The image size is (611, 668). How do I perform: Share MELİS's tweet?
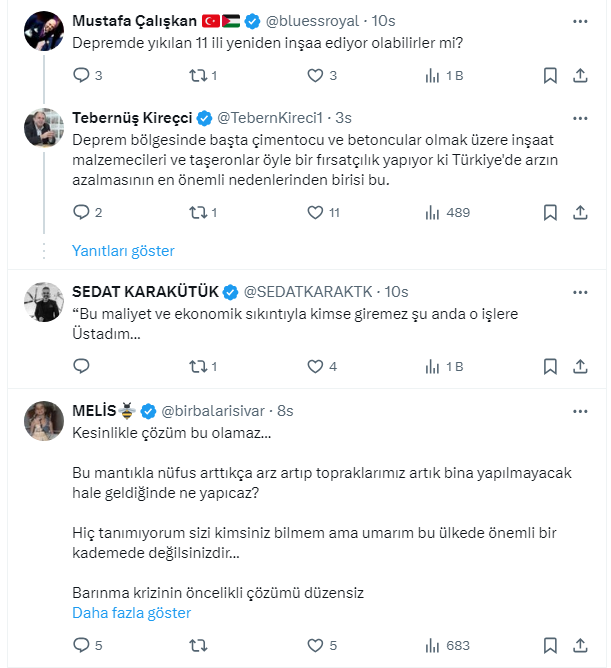[x=580, y=645]
